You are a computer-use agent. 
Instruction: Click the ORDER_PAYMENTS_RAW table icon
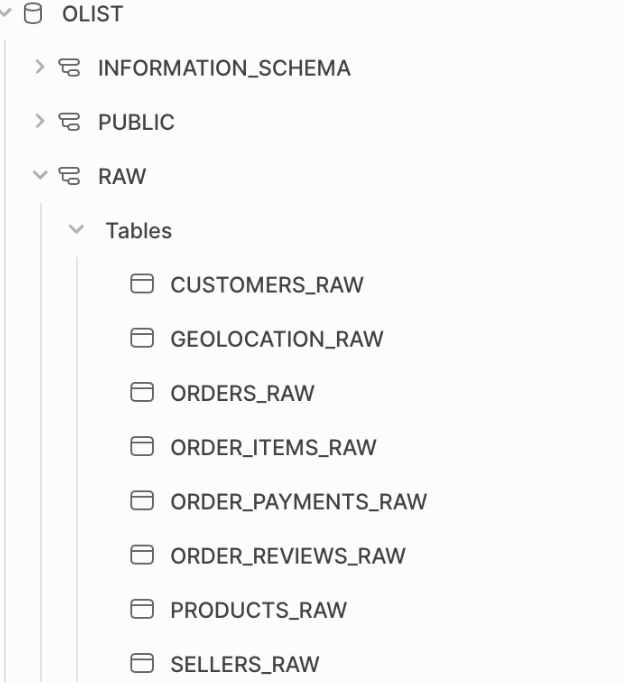[x=142, y=501]
